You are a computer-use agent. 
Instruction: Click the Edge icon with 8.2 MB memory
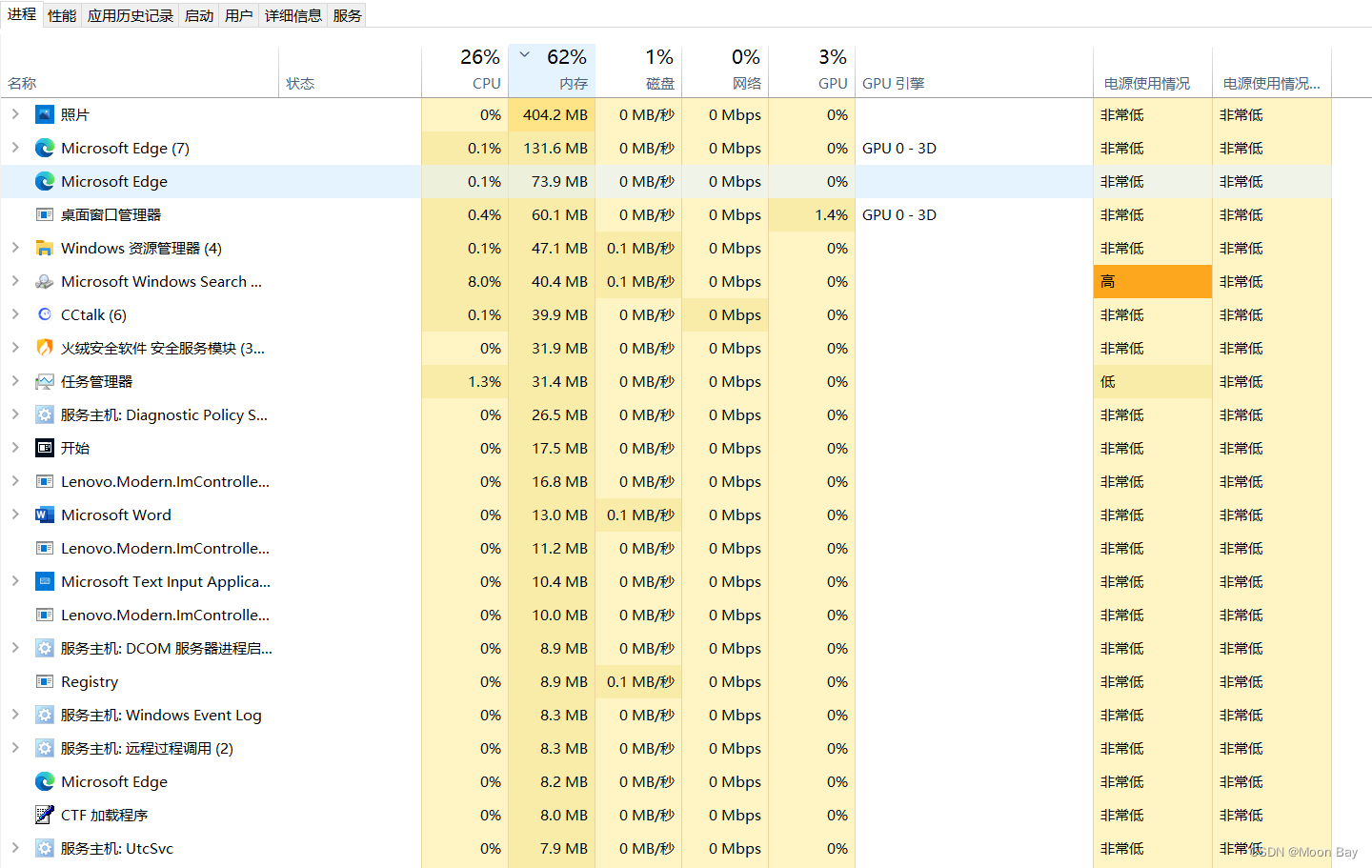(44, 781)
